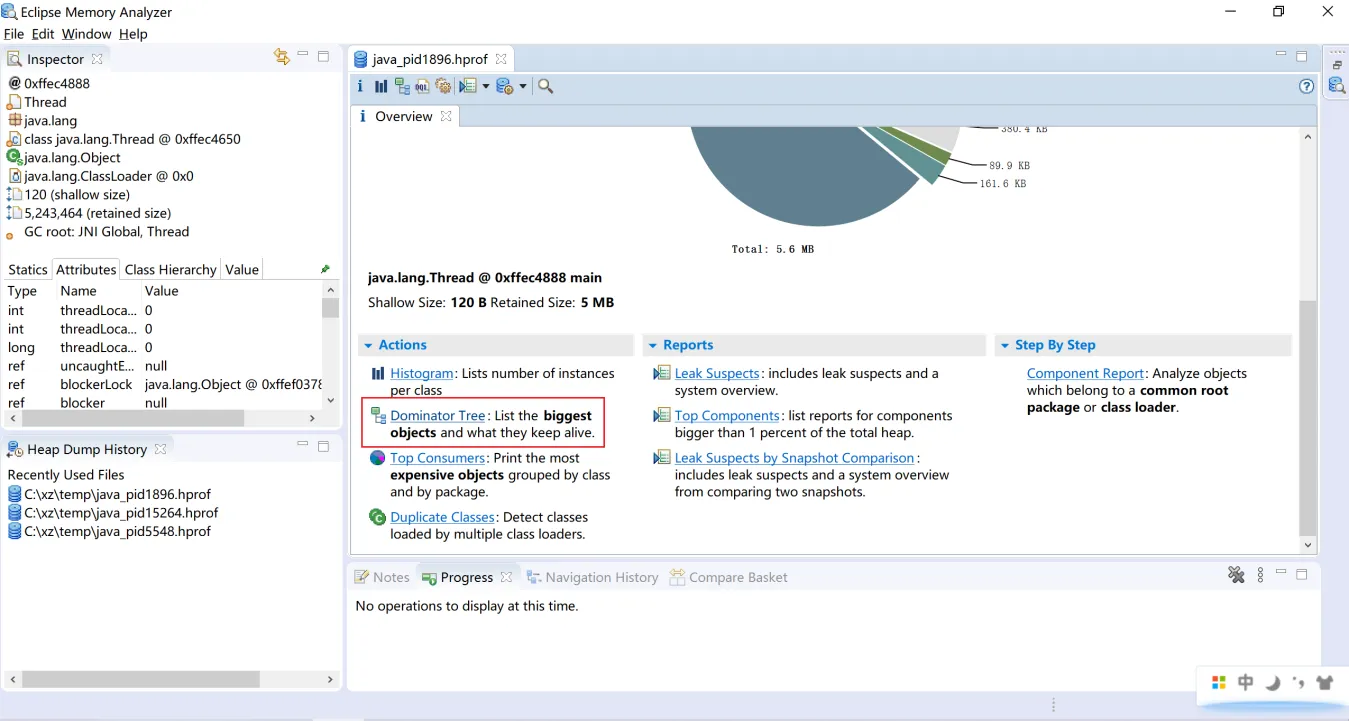
Task: Select the blockerLock attribute row
Action: point(163,384)
